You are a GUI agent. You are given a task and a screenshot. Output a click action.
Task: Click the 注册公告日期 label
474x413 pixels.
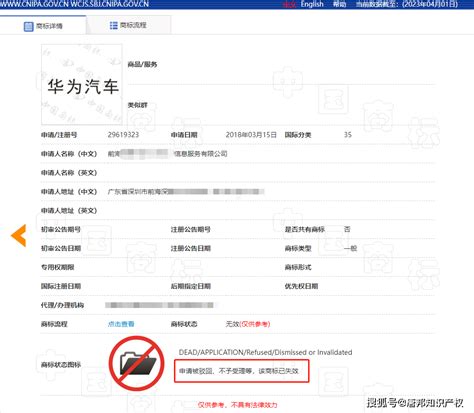click(x=191, y=248)
